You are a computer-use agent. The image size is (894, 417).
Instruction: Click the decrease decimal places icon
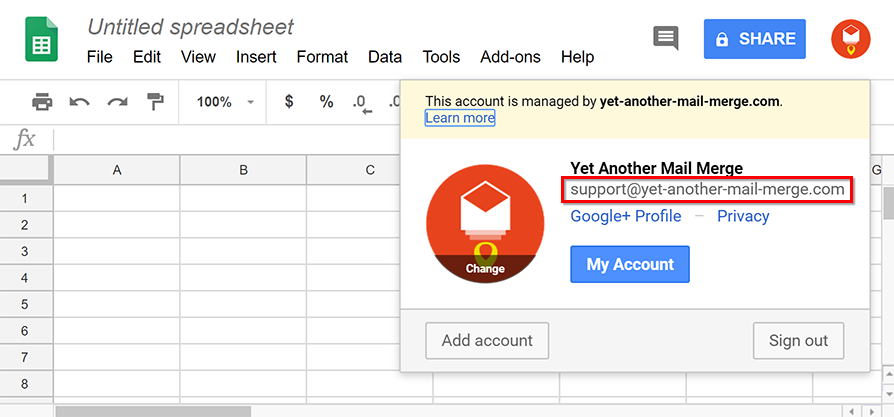pos(361,103)
